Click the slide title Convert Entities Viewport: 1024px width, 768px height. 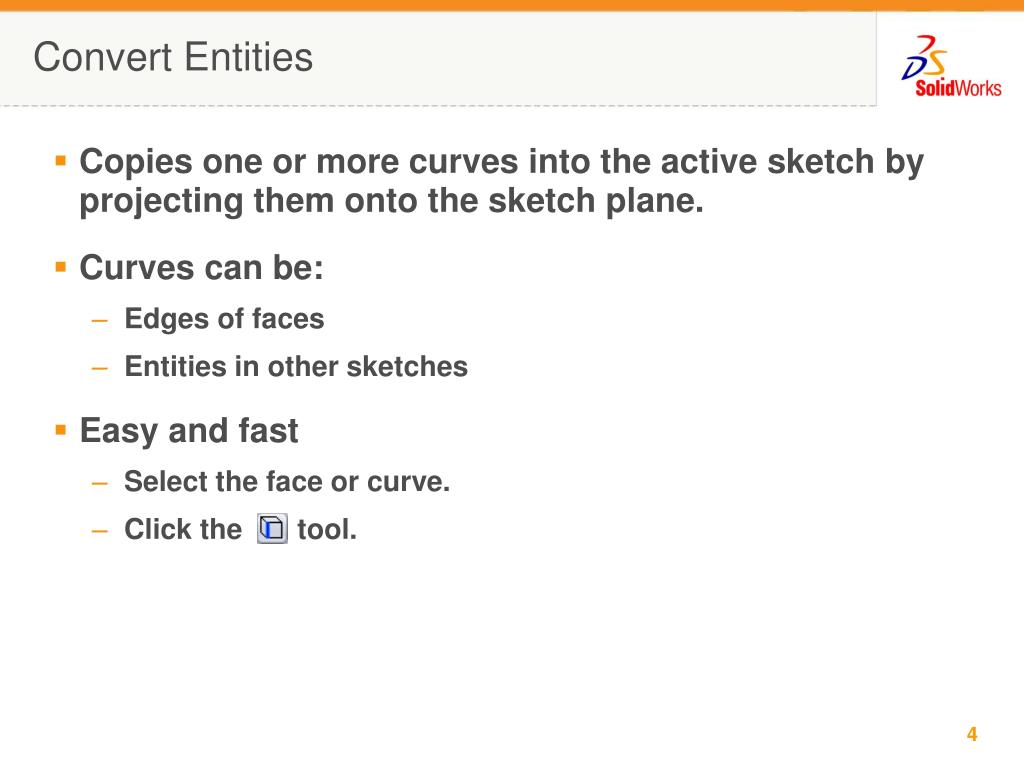click(x=173, y=57)
